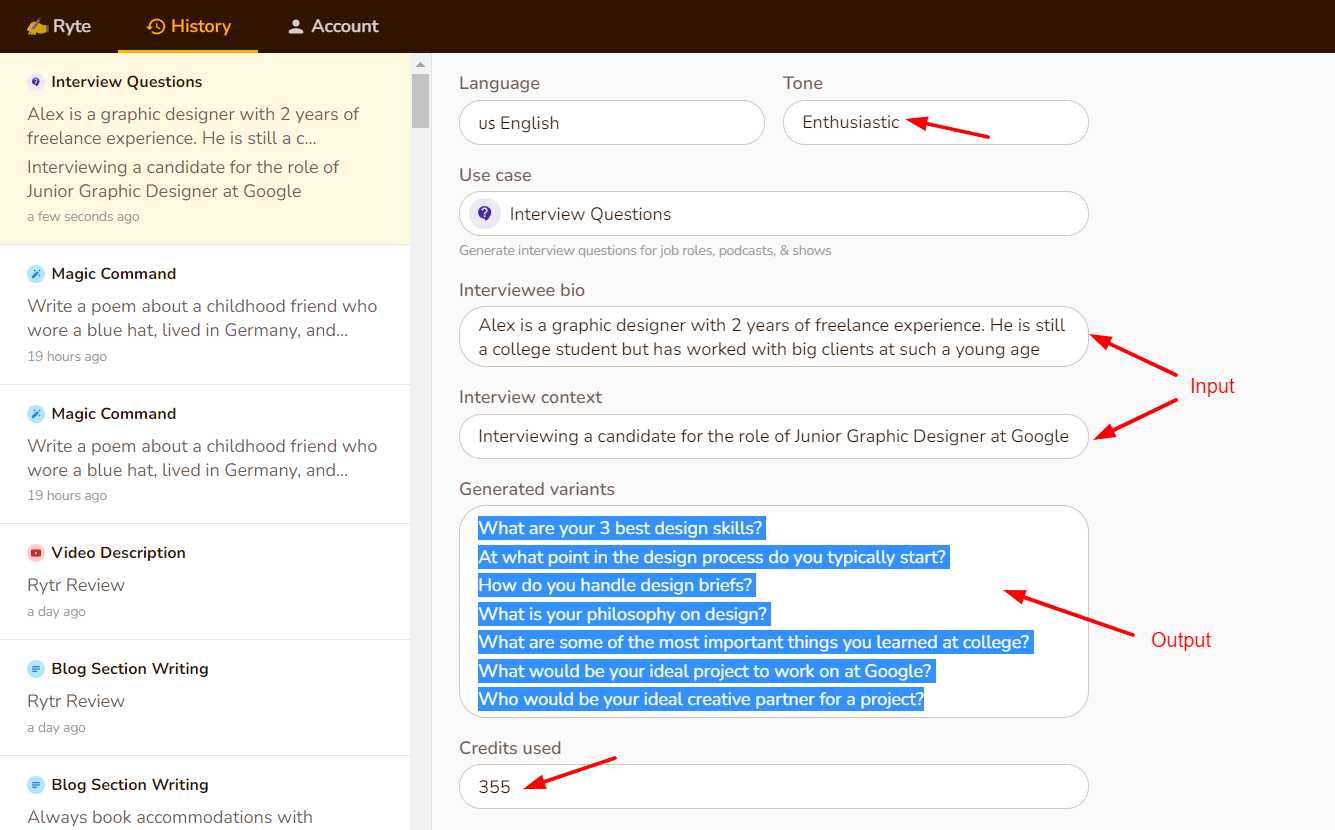The image size is (1335, 830).
Task: Click the first Magic Command wand icon
Action: (36, 274)
